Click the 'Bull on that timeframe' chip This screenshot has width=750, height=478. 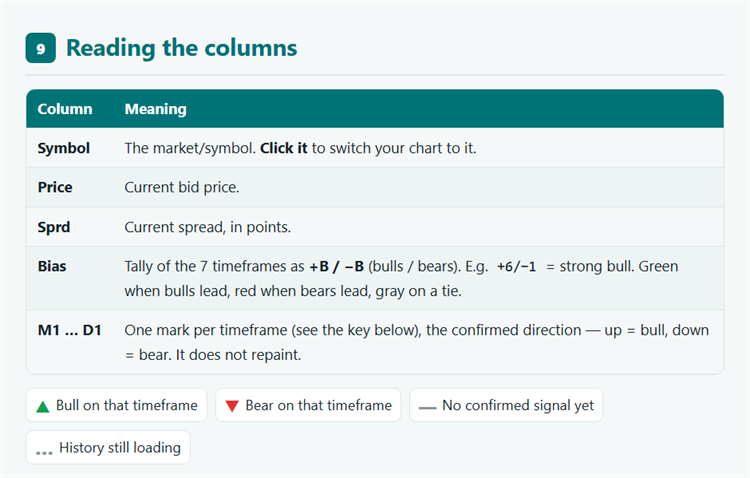(x=116, y=405)
